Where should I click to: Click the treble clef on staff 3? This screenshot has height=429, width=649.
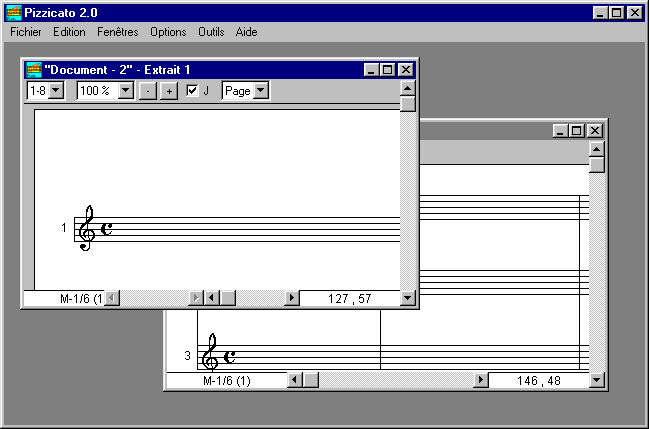(x=210, y=352)
